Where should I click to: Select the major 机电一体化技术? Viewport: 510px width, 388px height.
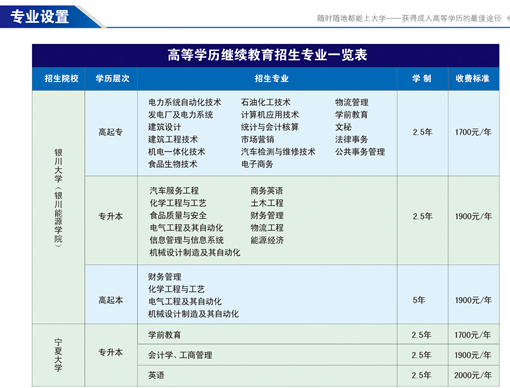pyautogui.click(x=177, y=152)
